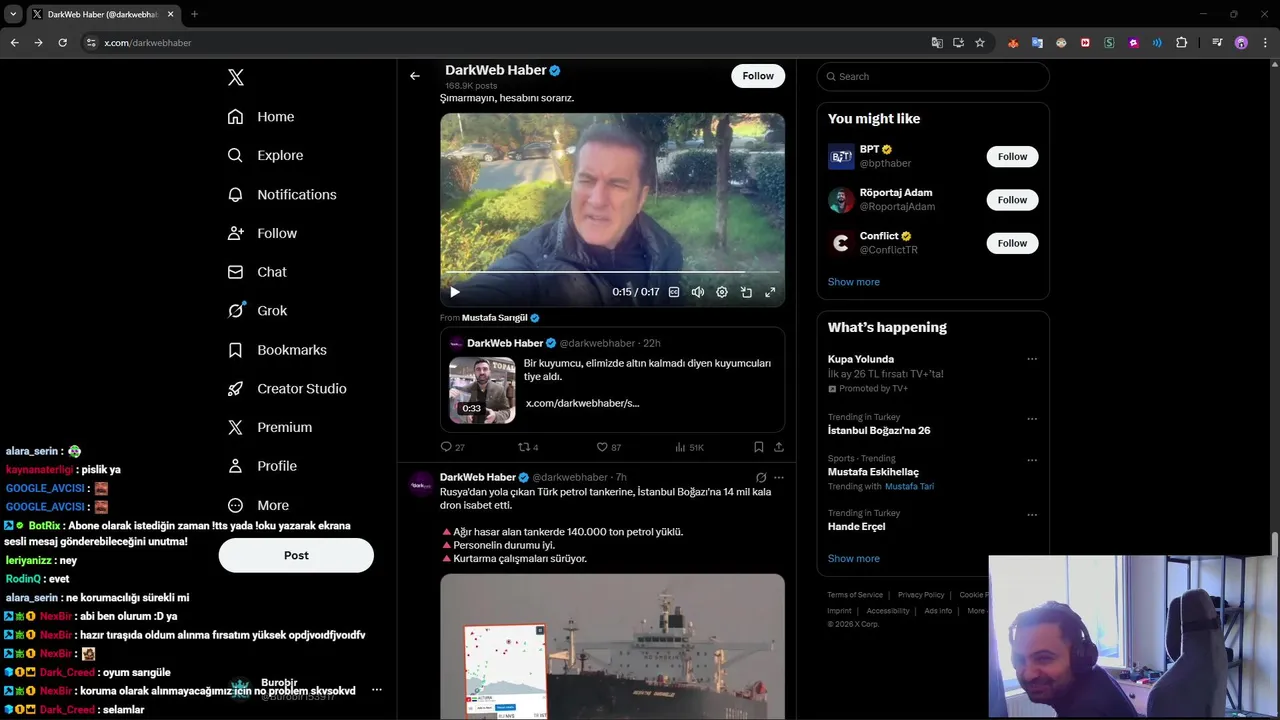Viewport: 1280px width, 720px height.
Task: Open options for Mustafa Eskihellaç trend
Action: pos(1032,460)
